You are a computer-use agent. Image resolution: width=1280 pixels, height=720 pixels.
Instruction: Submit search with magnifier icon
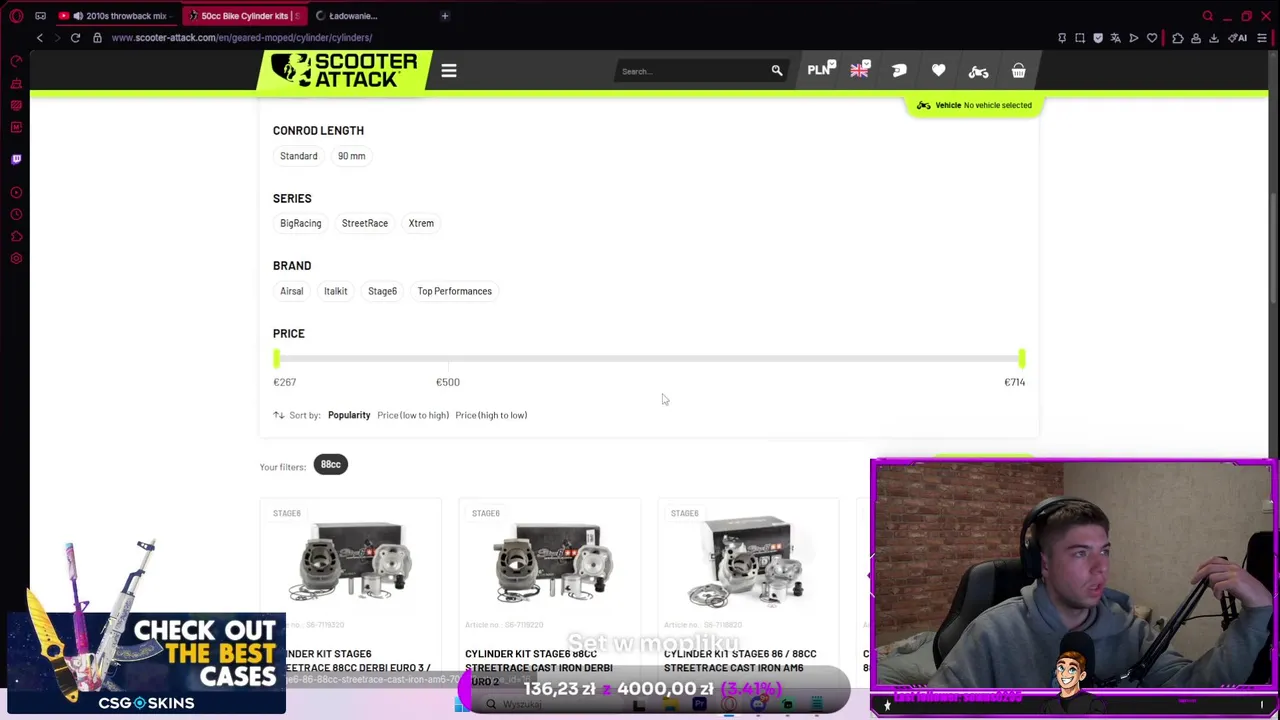777,71
